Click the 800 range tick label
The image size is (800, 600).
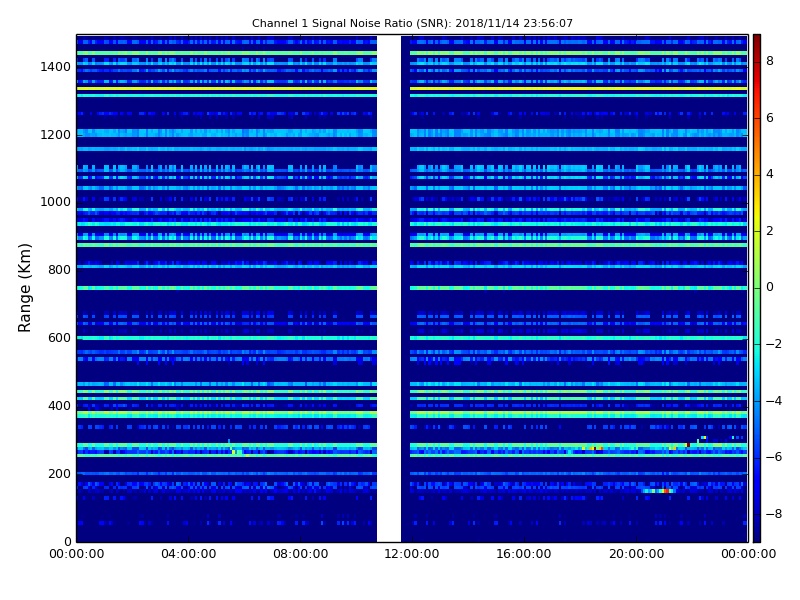(x=59, y=270)
